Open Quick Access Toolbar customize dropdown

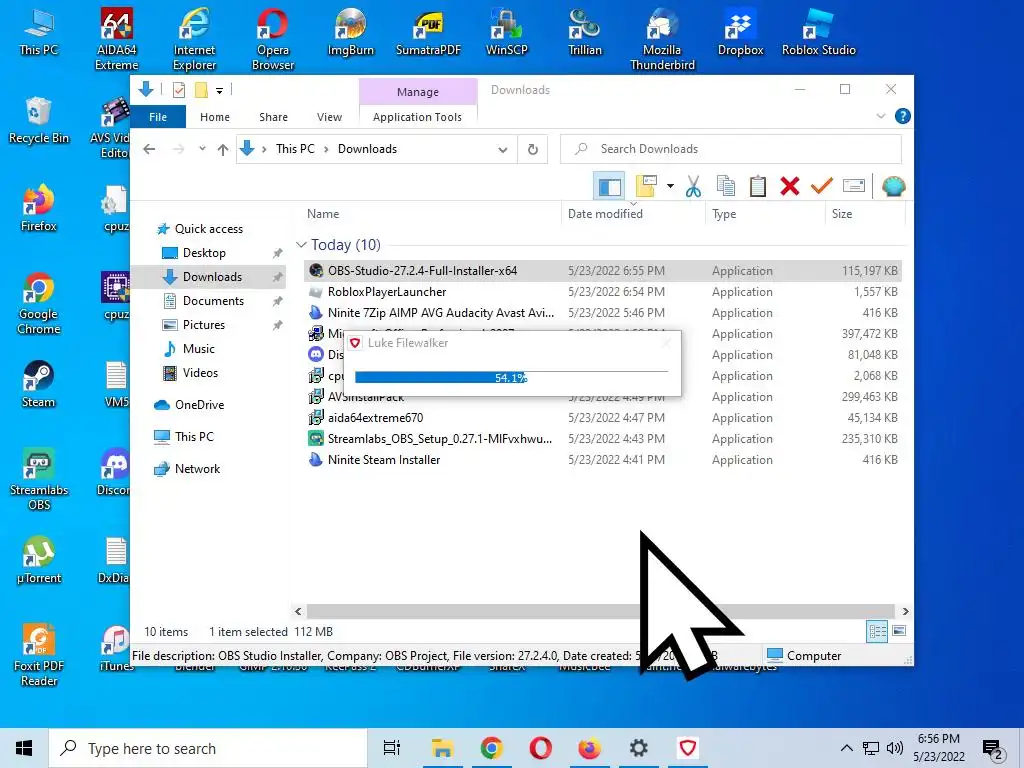[x=219, y=91]
